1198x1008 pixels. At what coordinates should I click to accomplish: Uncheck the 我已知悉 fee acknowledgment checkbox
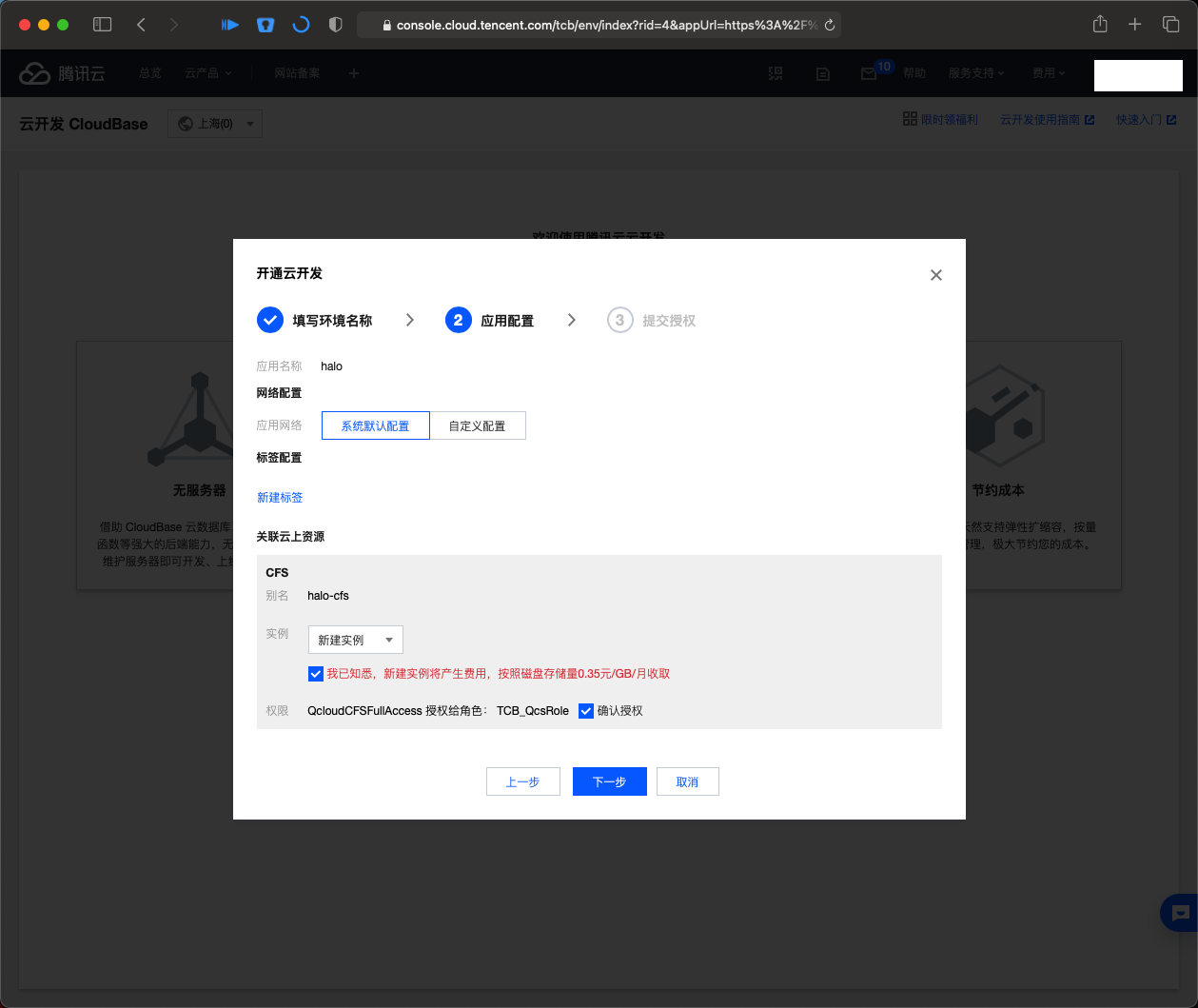pyautogui.click(x=316, y=674)
